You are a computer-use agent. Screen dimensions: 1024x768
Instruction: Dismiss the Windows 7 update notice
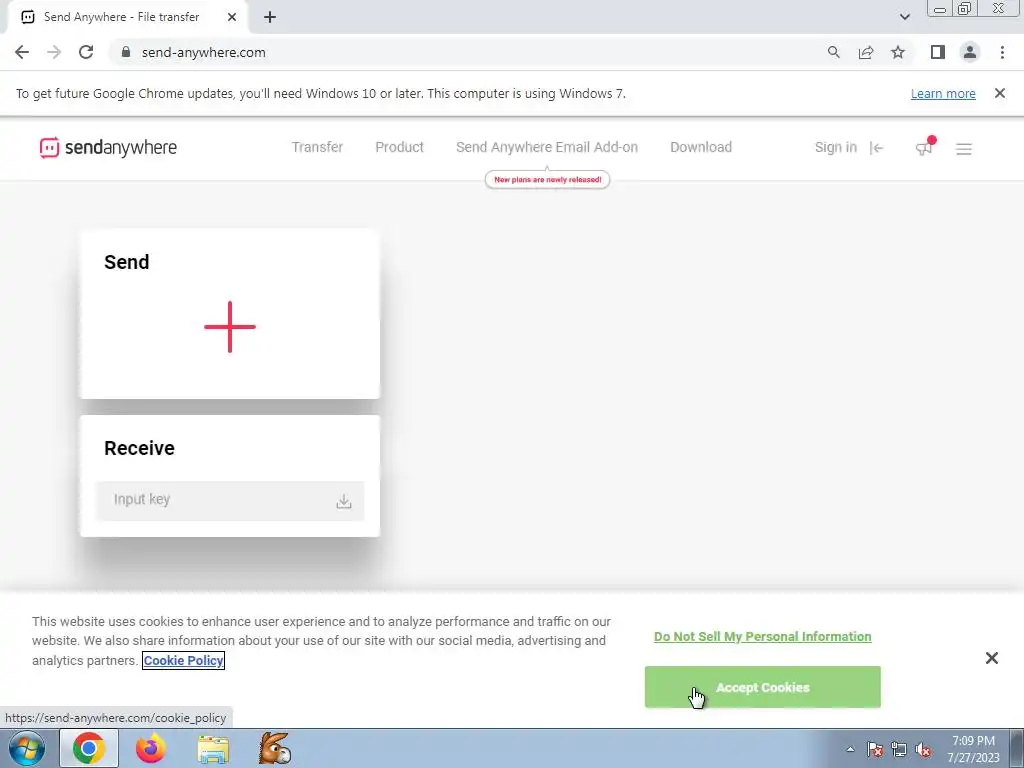tap(1000, 93)
